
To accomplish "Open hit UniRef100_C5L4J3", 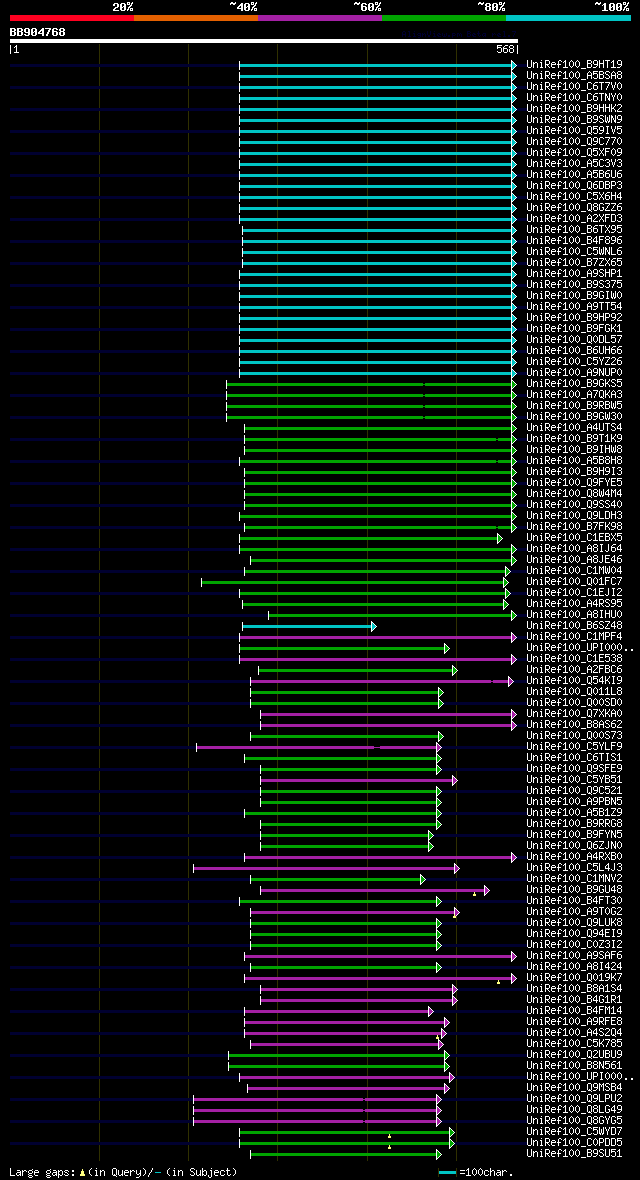I will [x=574, y=867].
